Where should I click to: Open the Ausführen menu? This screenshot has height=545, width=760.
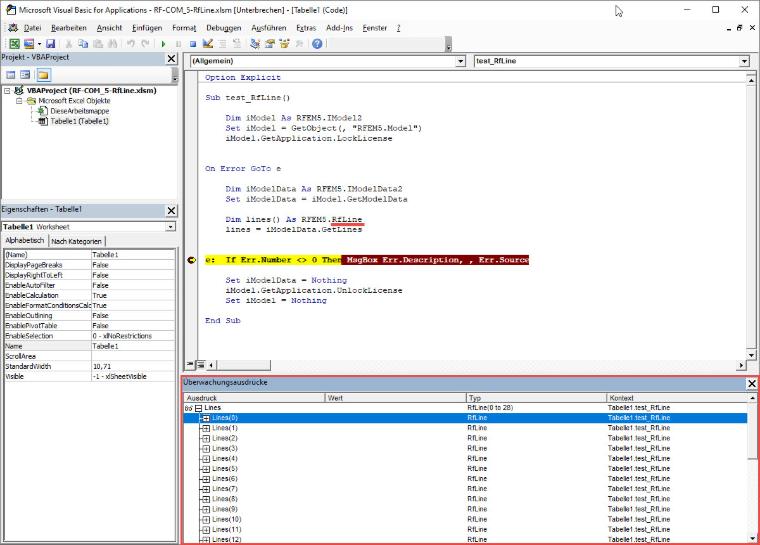point(269,28)
